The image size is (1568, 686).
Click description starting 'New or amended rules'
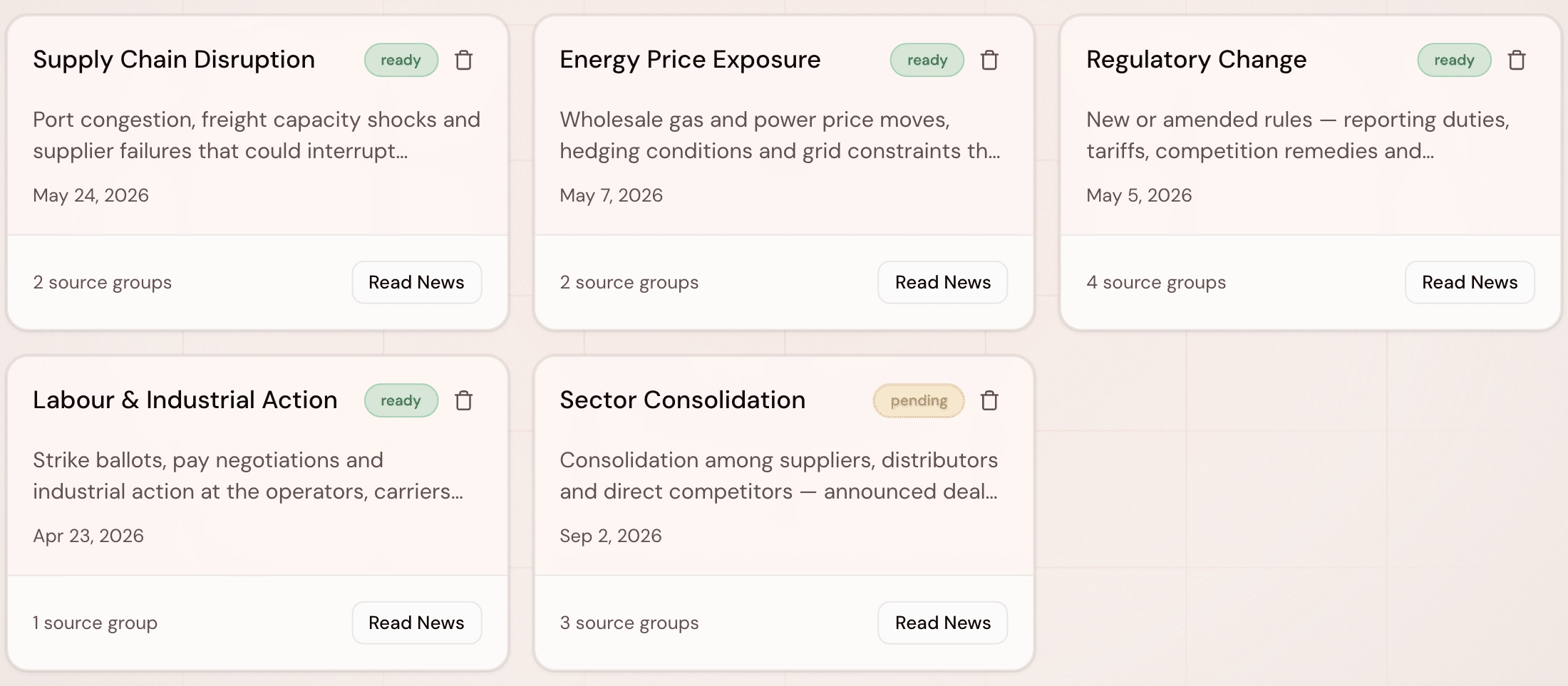[x=1298, y=135]
